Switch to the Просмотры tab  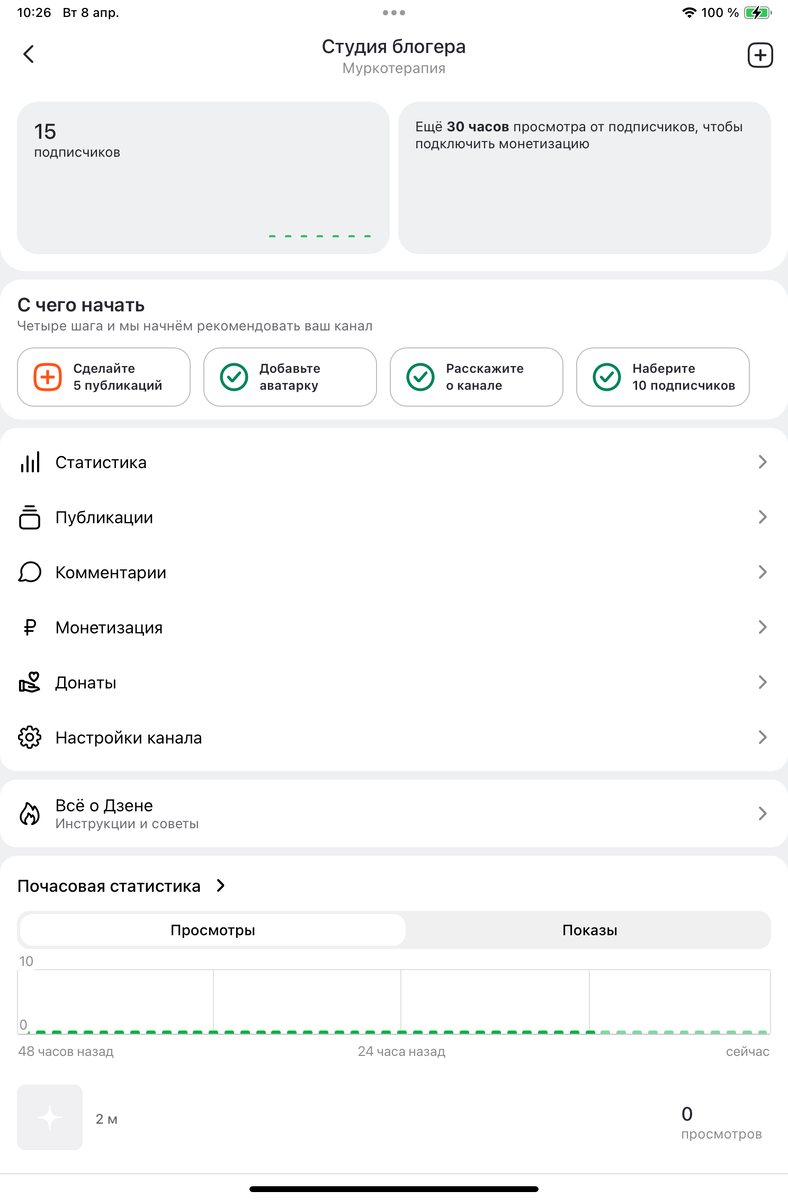[x=212, y=930]
